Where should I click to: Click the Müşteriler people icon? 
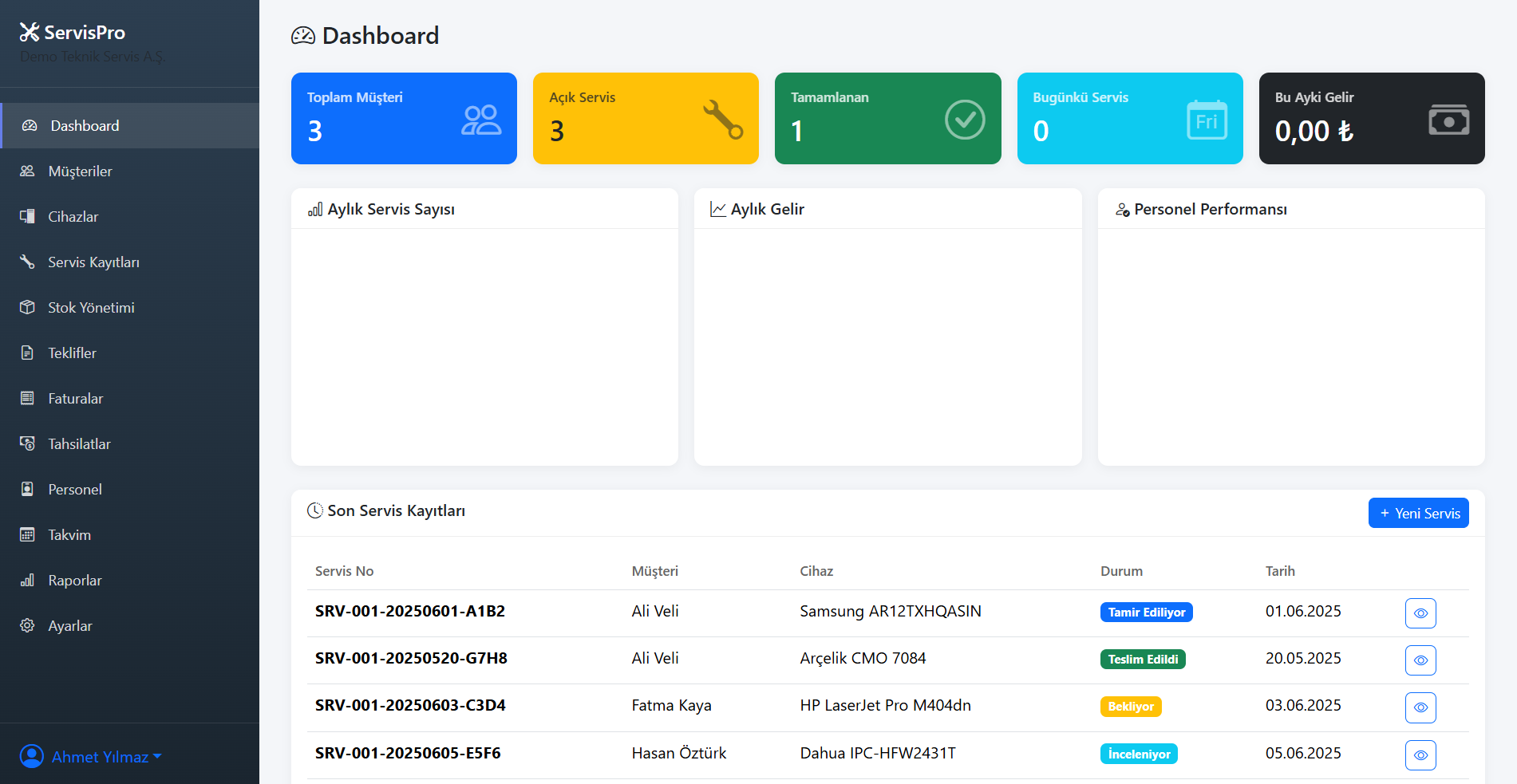tap(27, 171)
